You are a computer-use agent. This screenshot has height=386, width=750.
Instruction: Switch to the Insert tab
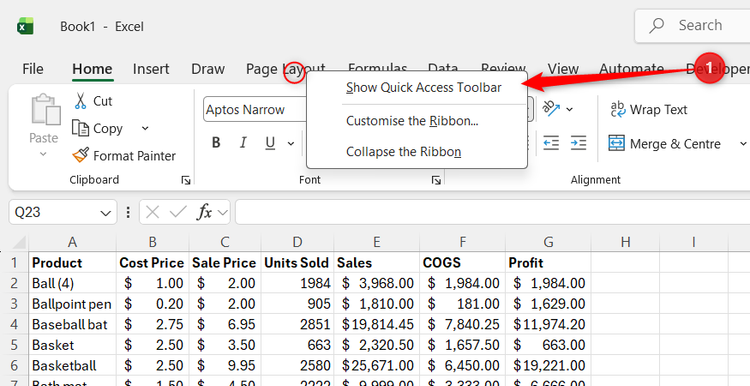(151, 69)
